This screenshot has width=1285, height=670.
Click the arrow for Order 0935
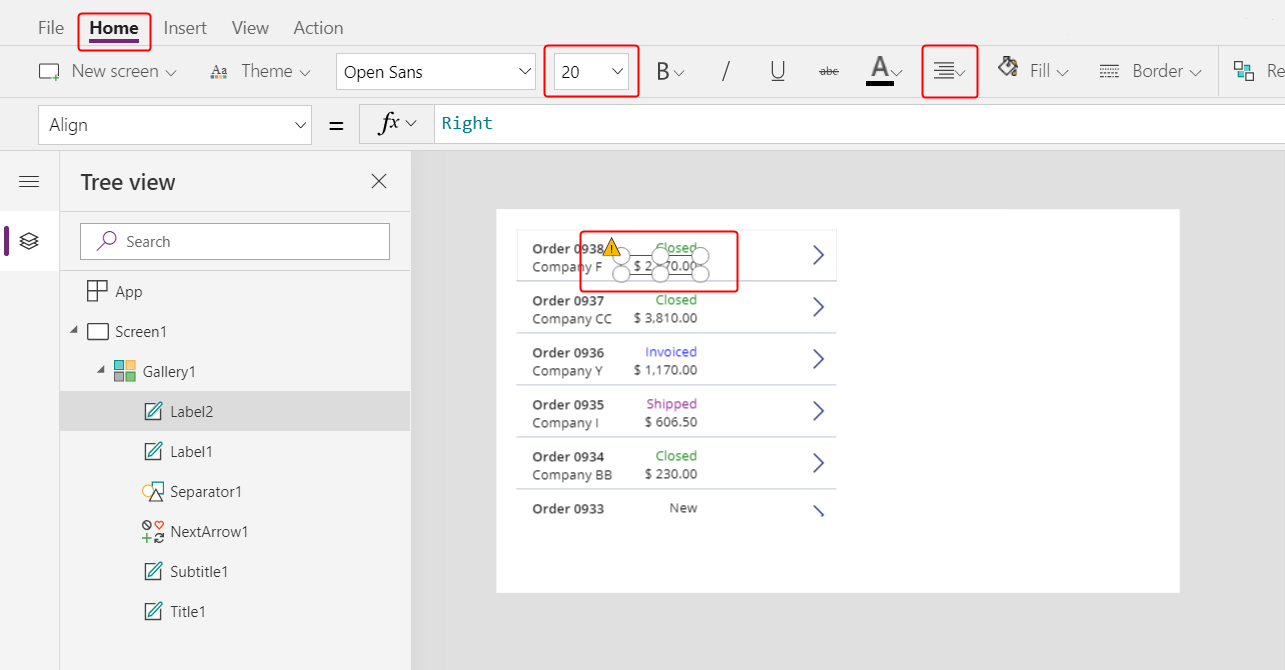818,411
